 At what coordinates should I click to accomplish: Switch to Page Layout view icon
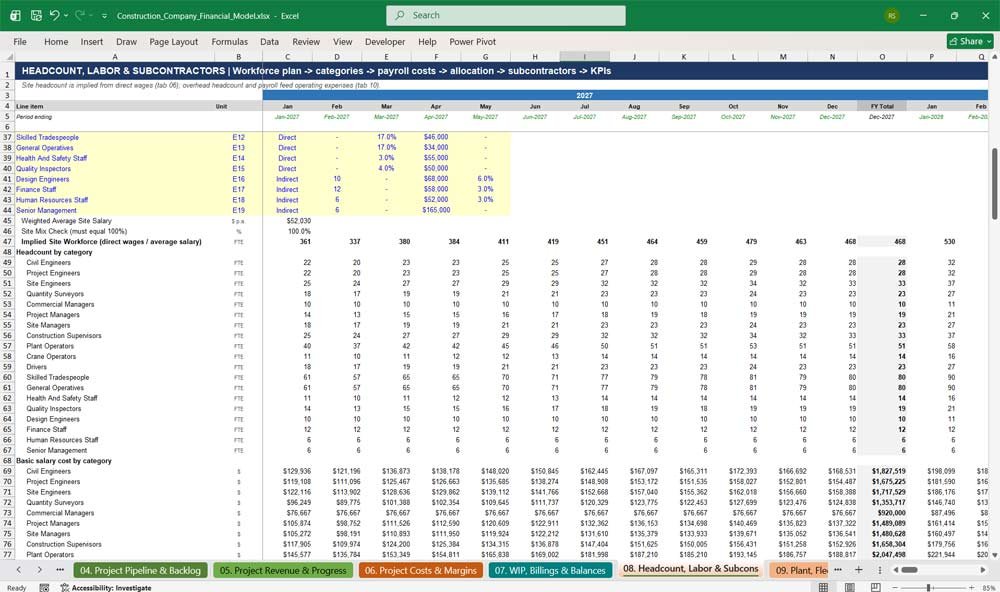[849, 588]
